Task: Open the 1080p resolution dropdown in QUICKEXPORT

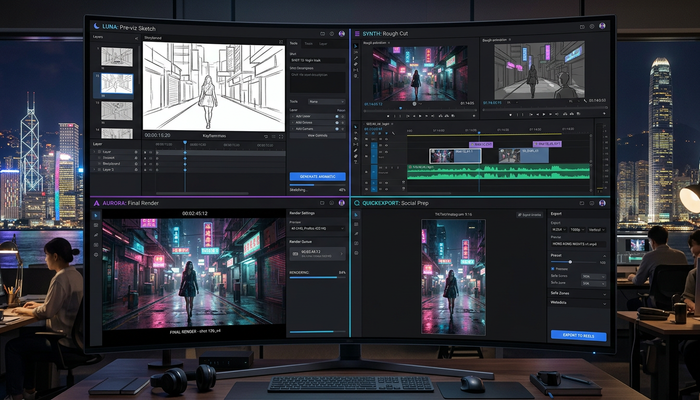Action: [577, 230]
